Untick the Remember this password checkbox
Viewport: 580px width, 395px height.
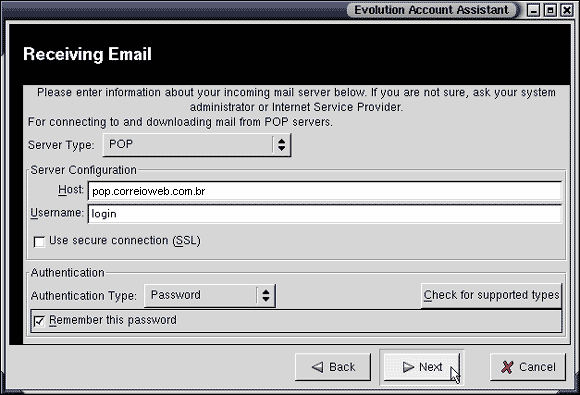[39, 321]
